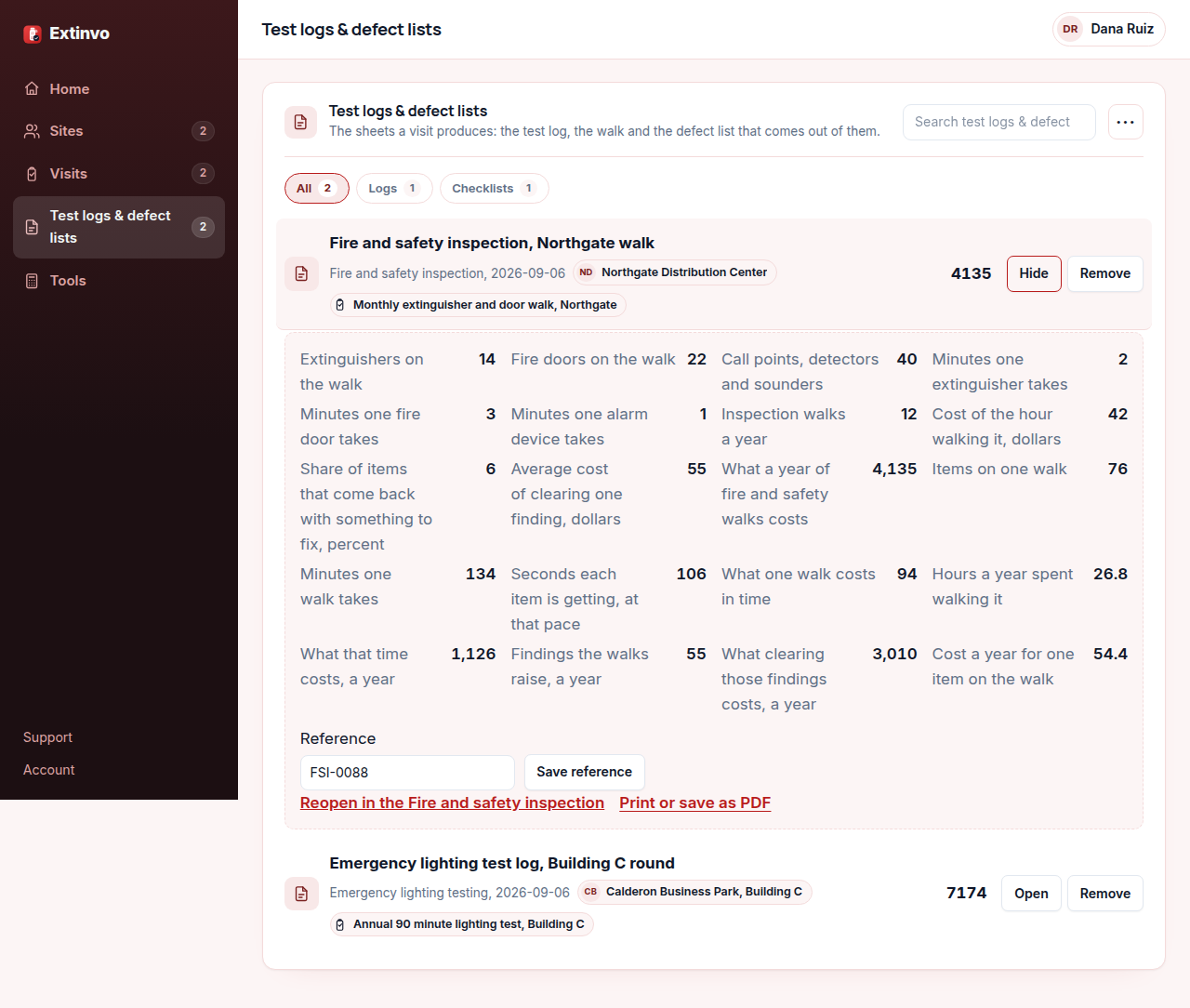The width and height of the screenshot is (1190, 1008).
Task: Click 'Call points, detectors and sounders' label
Action: (800, 372)
